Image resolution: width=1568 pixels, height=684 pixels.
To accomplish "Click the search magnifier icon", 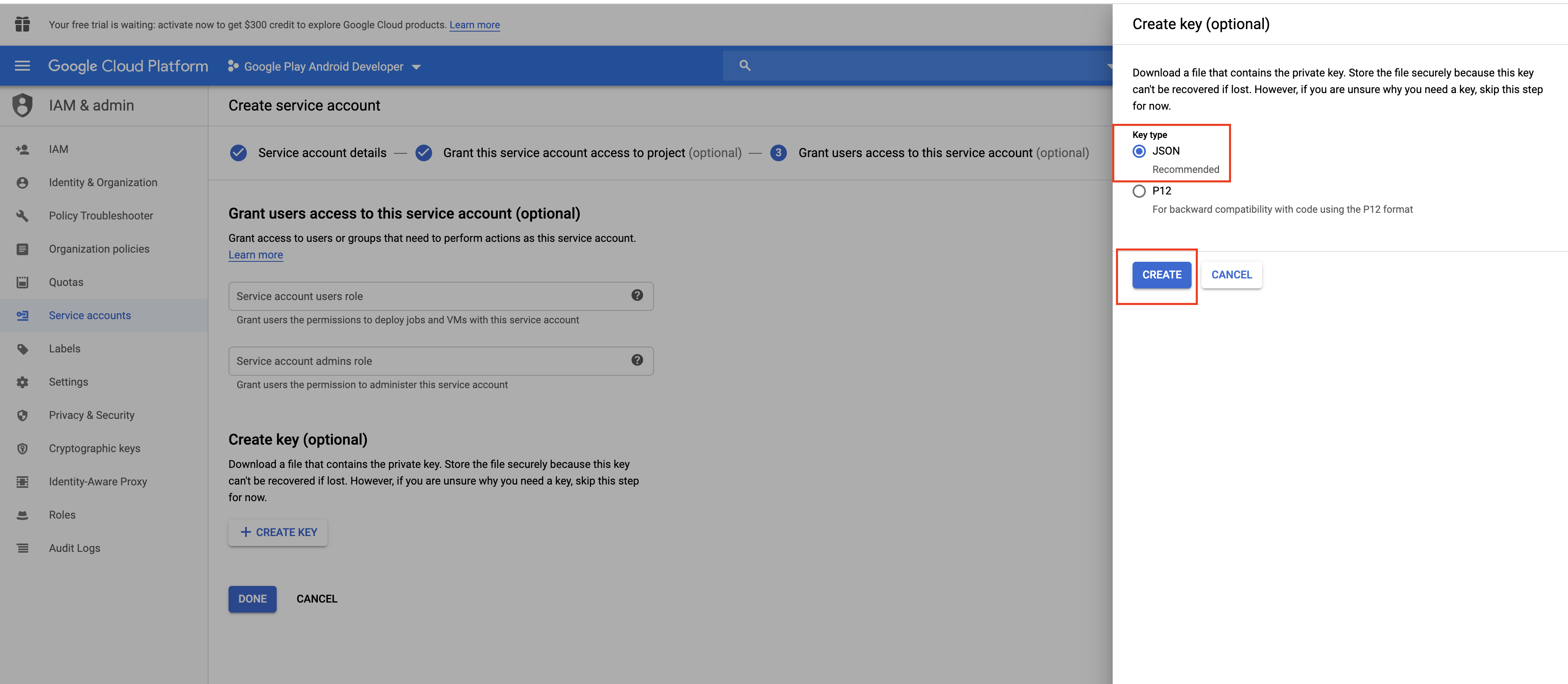I will (x=745, y=65).
